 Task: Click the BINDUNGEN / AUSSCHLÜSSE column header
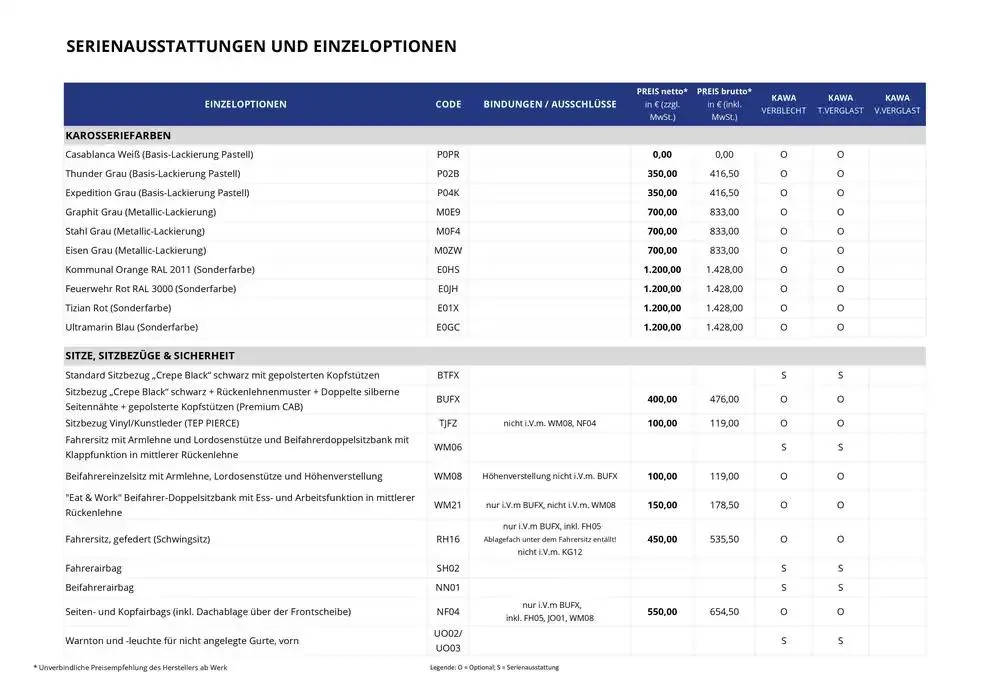[550, 104]
